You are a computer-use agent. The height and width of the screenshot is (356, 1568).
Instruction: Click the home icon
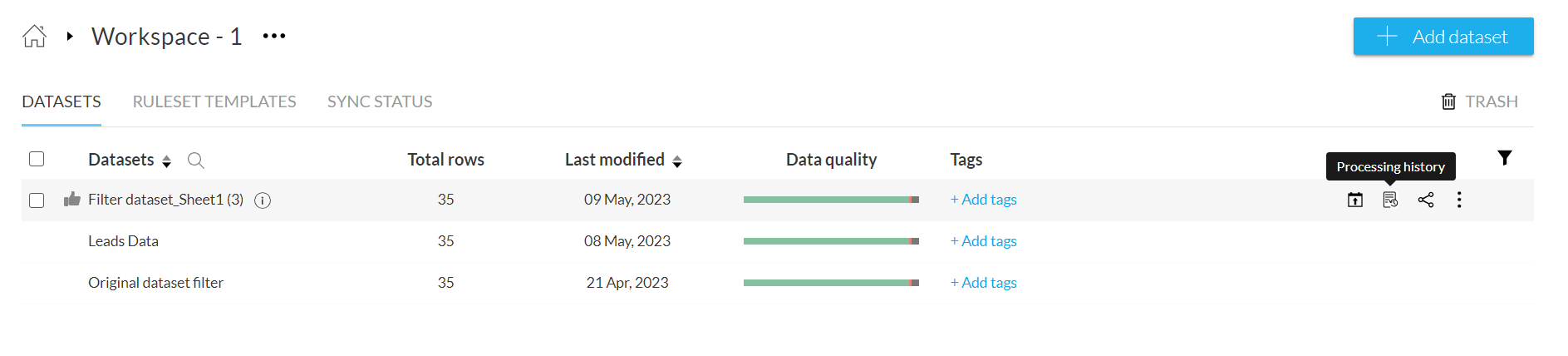point(34,37)
